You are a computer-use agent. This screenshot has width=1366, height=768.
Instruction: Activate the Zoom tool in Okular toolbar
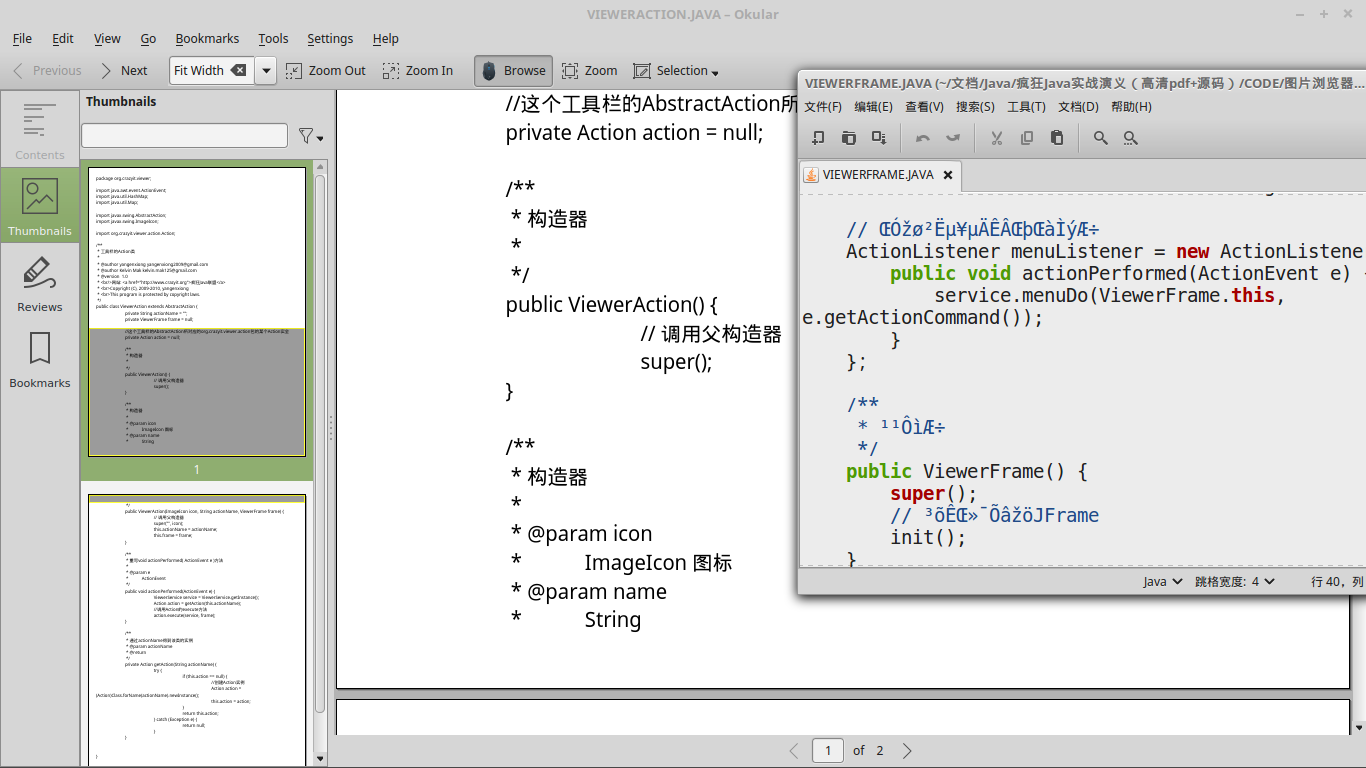[590, 71]
